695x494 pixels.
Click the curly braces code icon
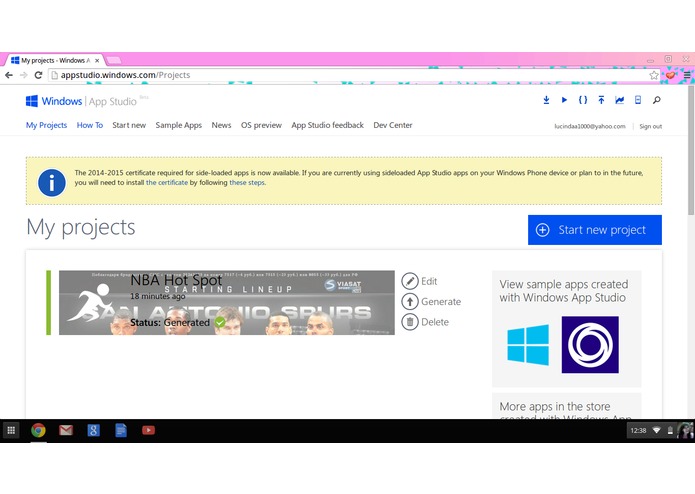tap(583, 100)
